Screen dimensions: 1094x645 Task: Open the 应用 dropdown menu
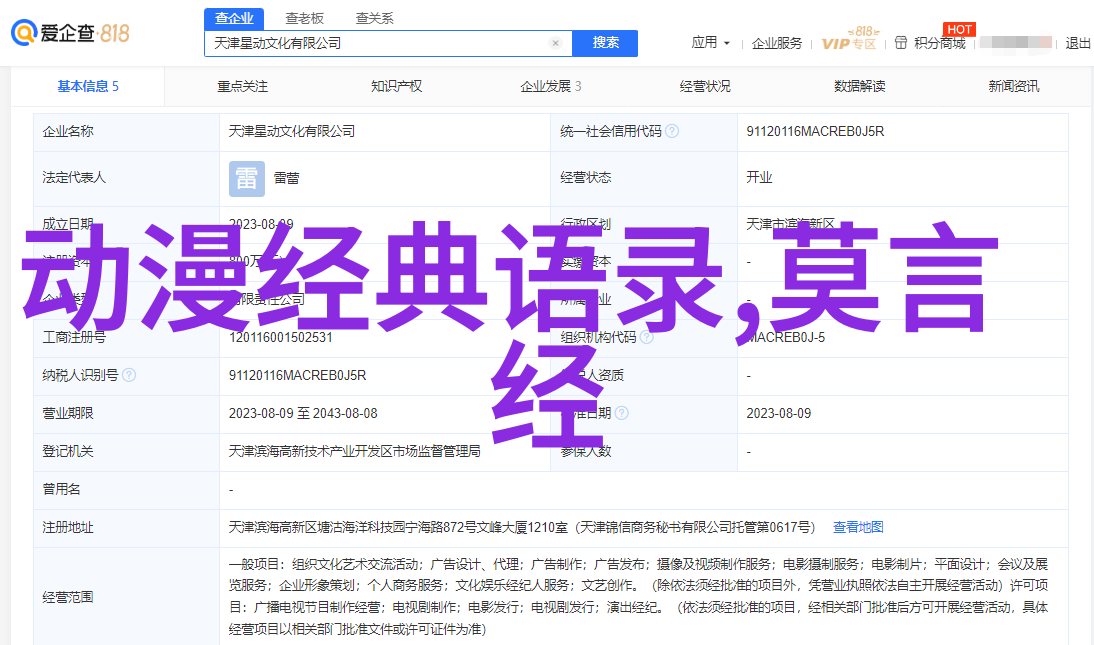click(710, 43)
